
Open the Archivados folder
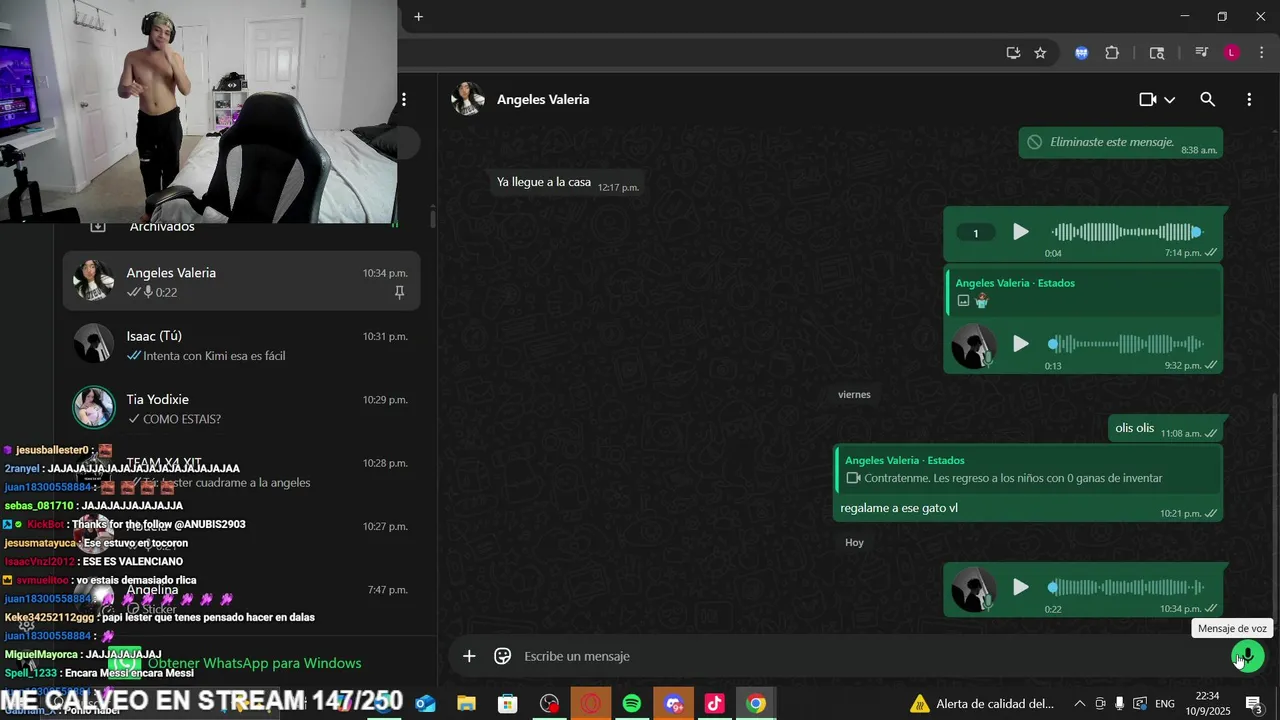(162, 227)
